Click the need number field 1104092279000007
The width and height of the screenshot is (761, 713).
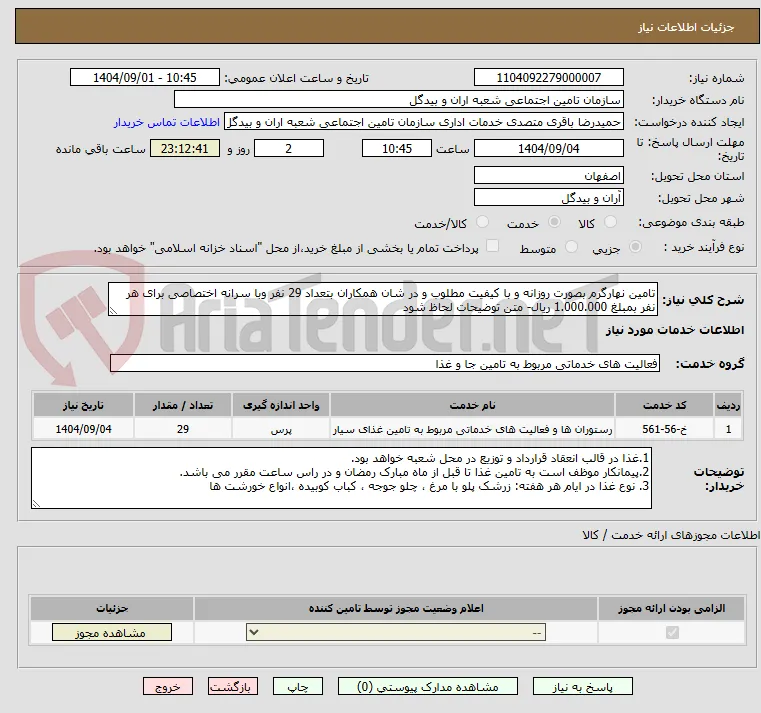click(x=549, y=77)
